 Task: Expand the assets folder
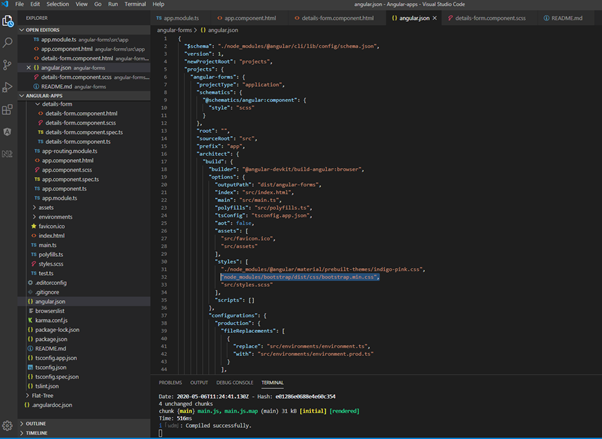click(35, 207)
